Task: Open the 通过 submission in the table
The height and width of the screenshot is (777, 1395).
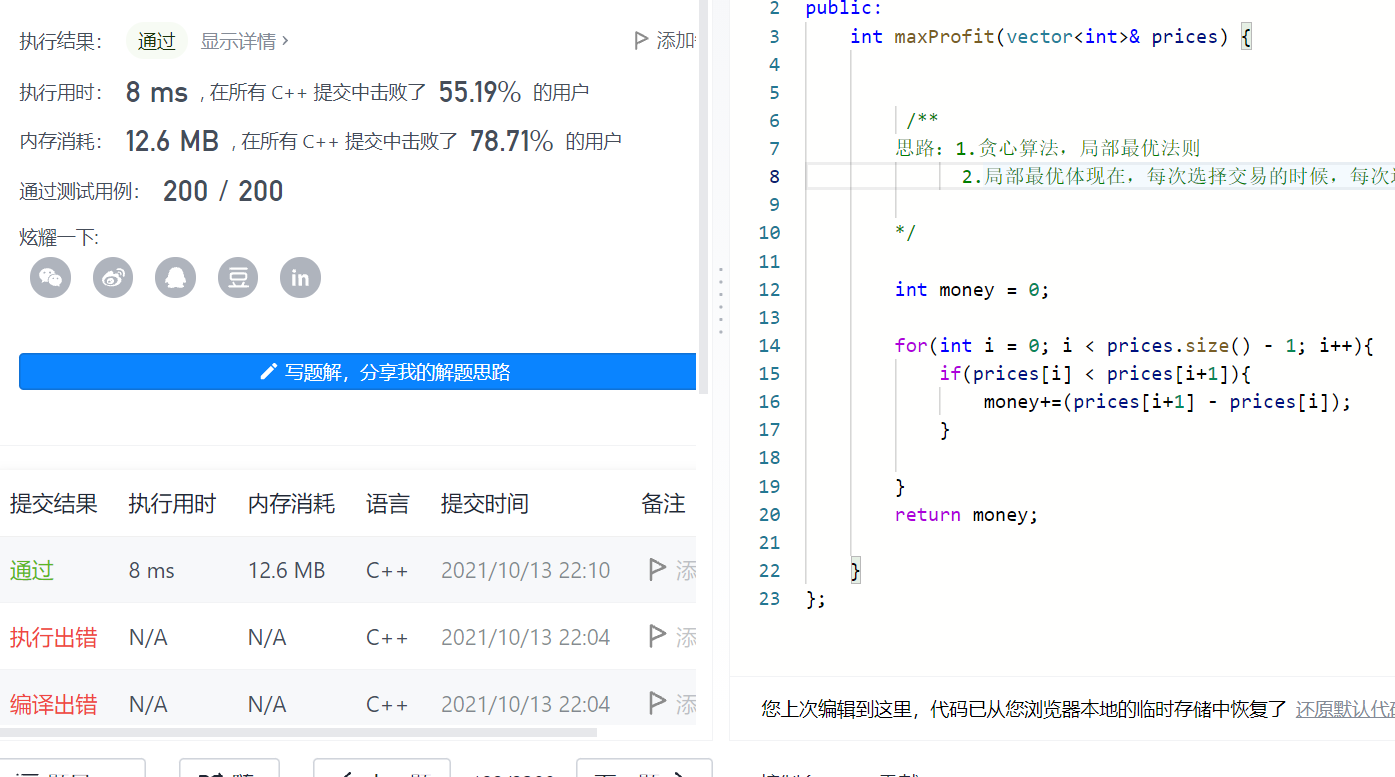Action: pyautogui.click(x=32, y=570)
